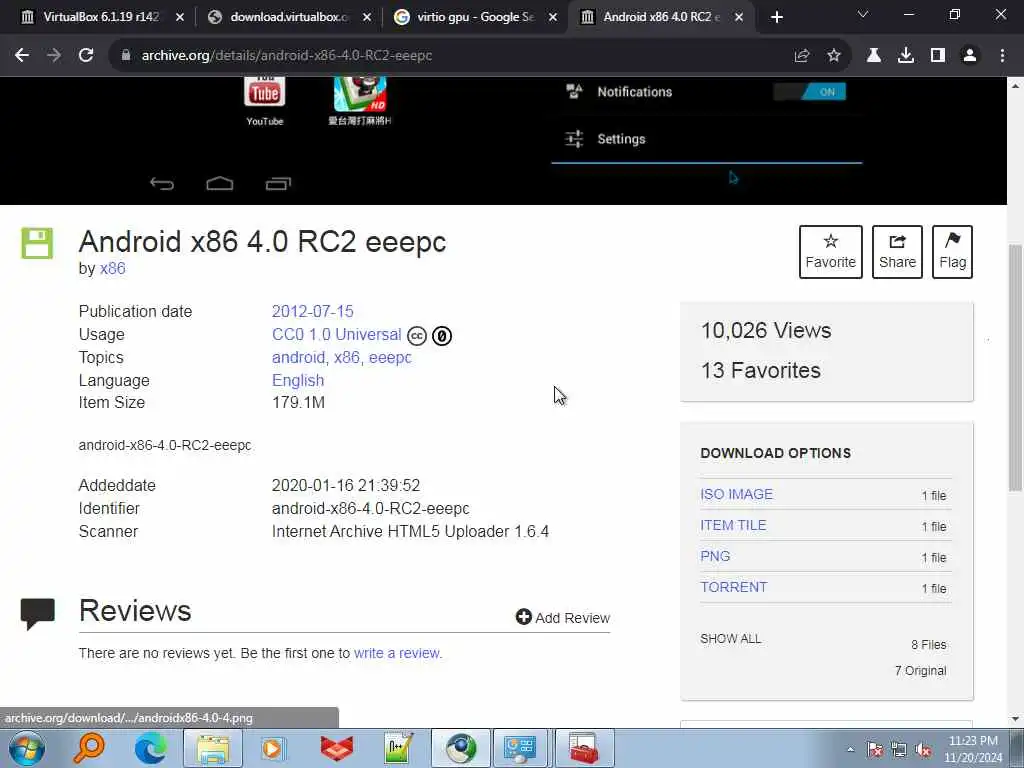
Task: Click the address bar URL field
Action: coord(451,56)
